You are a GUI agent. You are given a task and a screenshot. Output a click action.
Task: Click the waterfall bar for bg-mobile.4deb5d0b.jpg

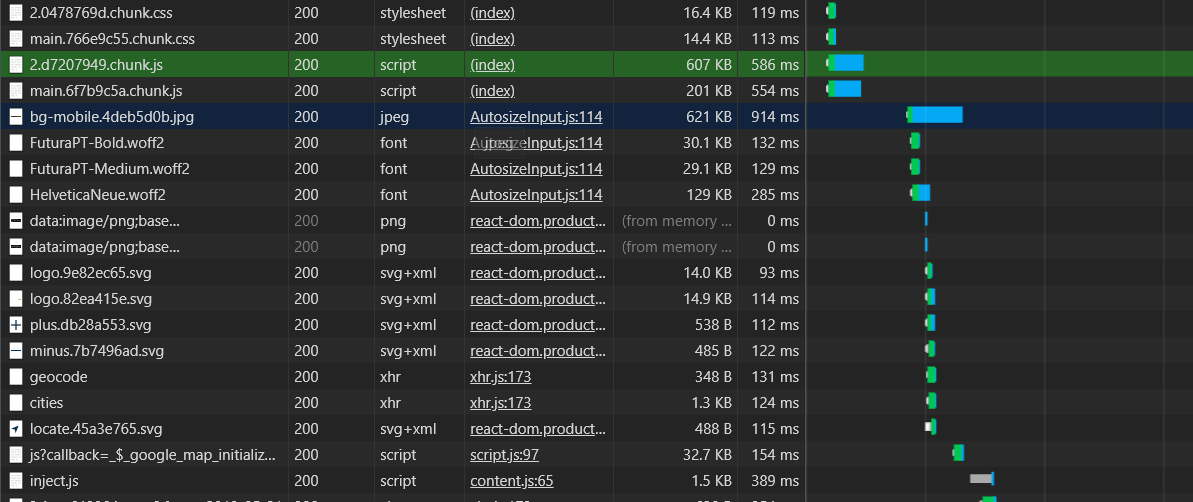tap(936, 115)
